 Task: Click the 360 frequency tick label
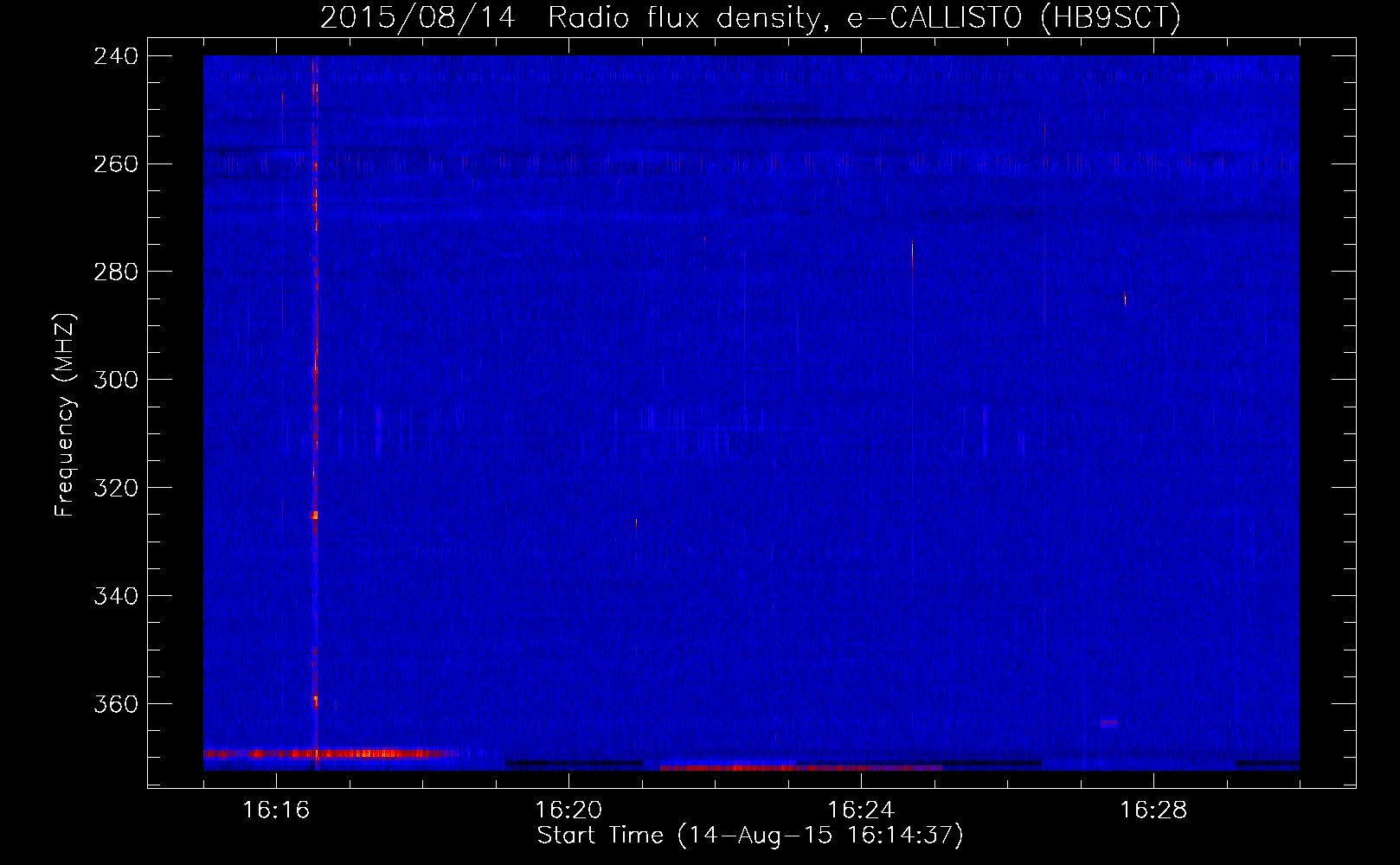click(116, 705)
